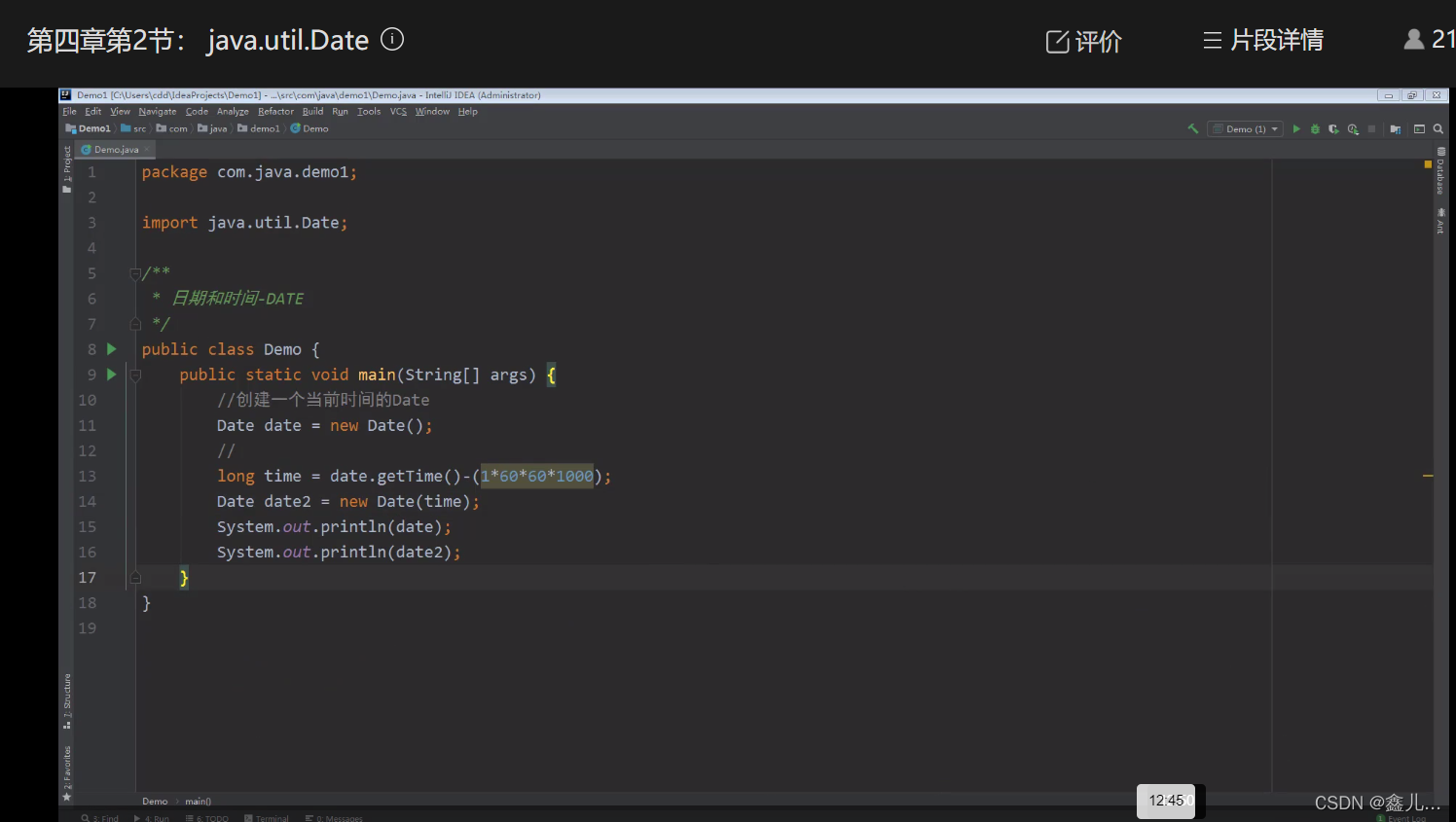Click the fold end marker at line 7
The height and width of the screenshot is (822, 1456).
[135, 324]
